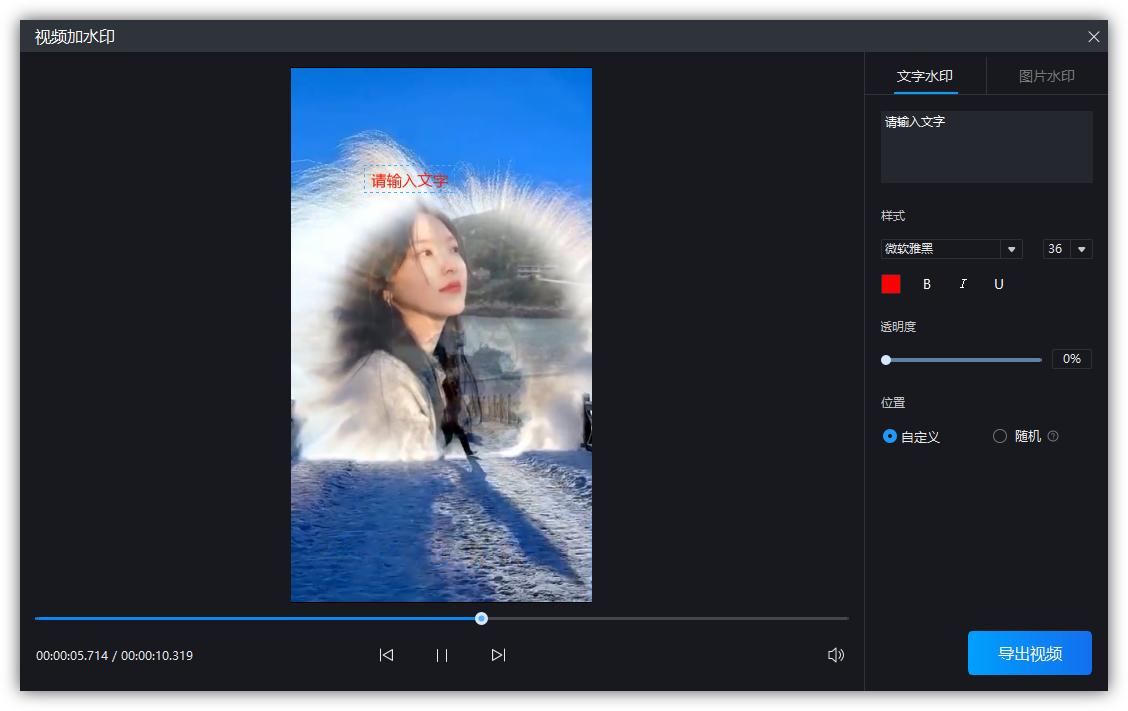
Task: Select the watermark text box on the video
Action: coord(408,180)
